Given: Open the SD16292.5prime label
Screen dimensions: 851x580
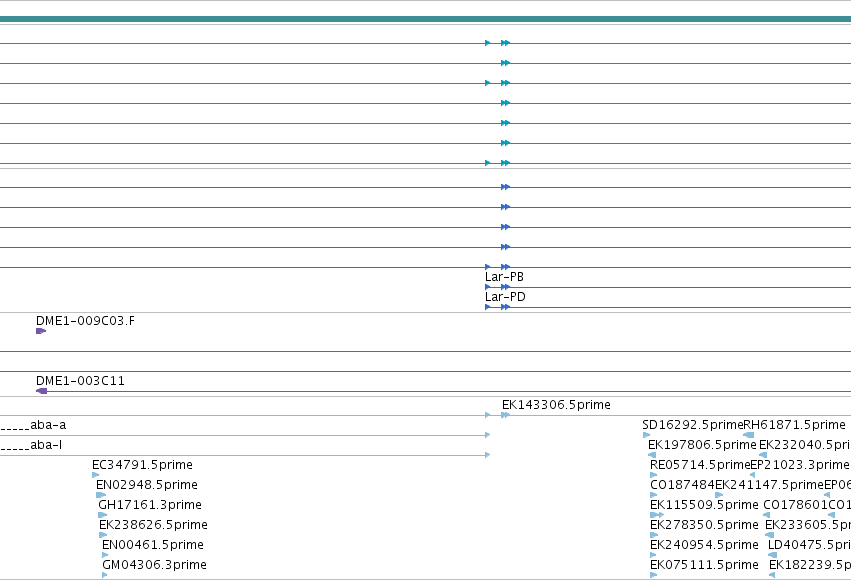Looking at the screenshot, I should [x=693, y=425].
